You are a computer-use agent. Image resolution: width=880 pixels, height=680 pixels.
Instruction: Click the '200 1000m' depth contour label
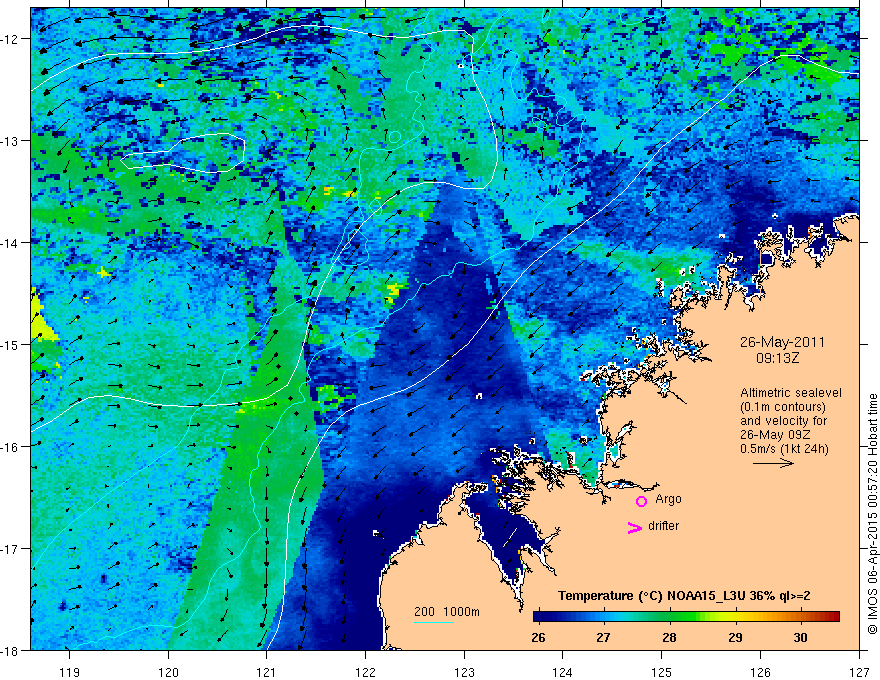[447, 612]
